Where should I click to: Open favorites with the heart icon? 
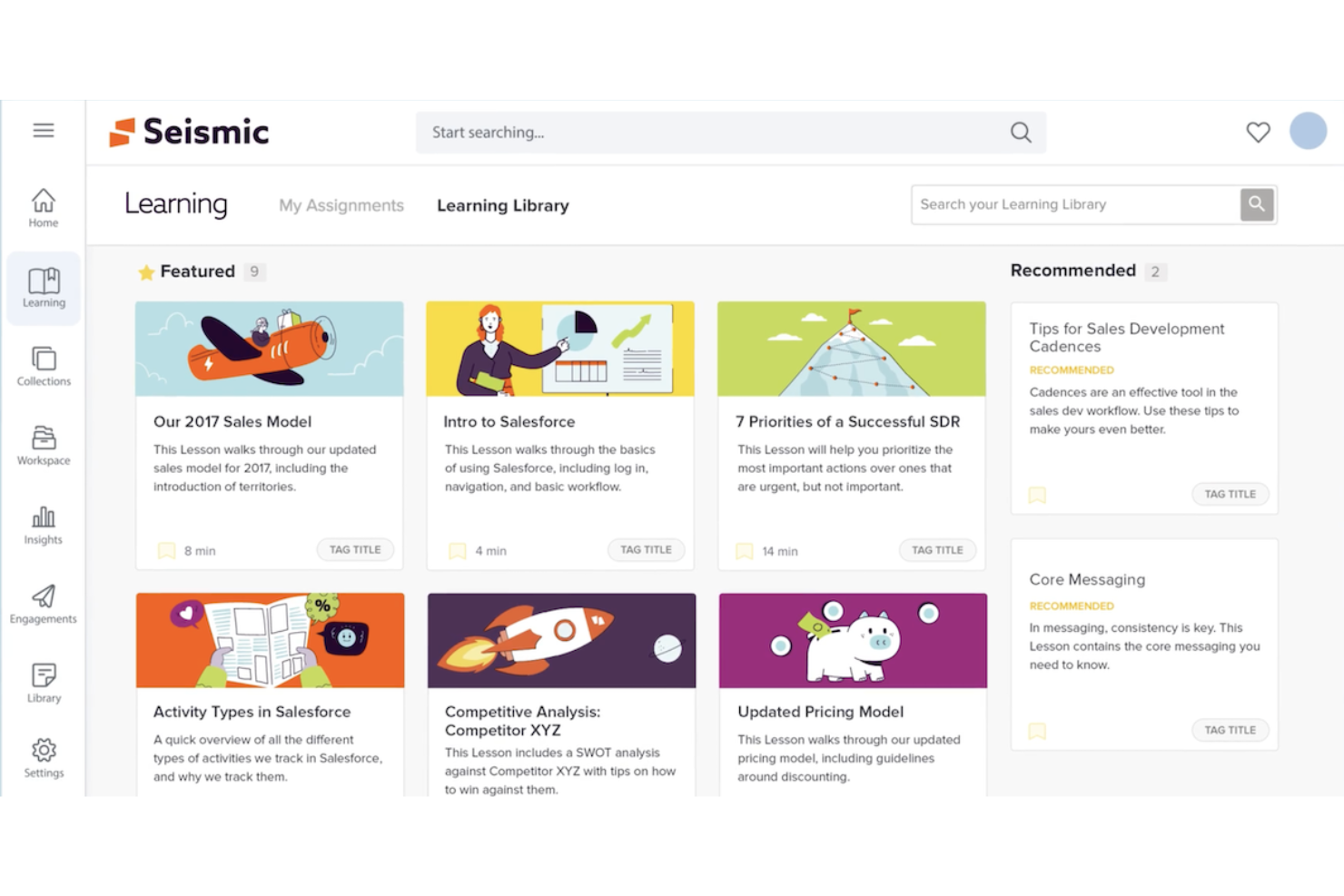(x=1258, y=132)
